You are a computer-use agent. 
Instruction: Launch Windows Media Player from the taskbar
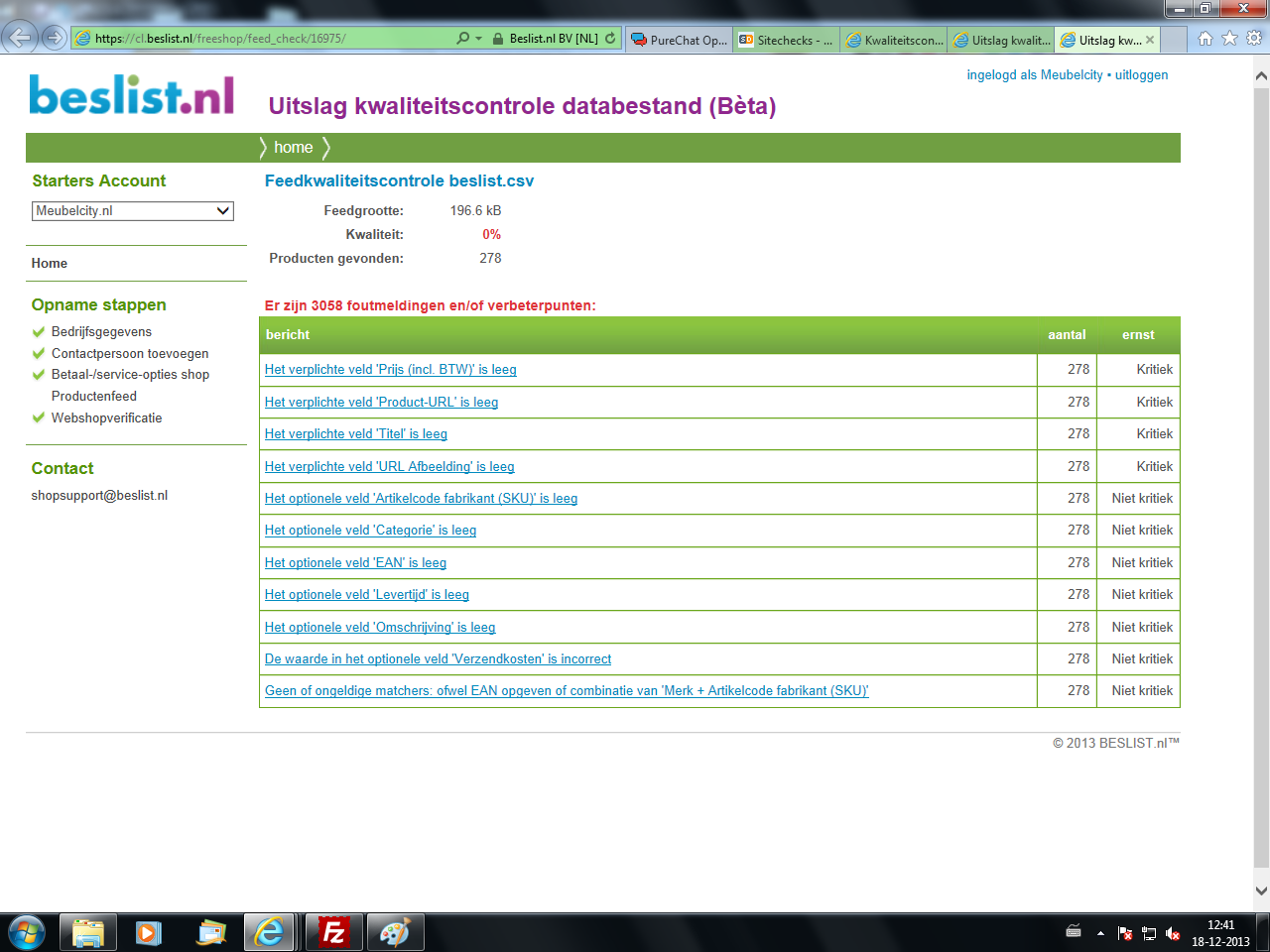149,932
